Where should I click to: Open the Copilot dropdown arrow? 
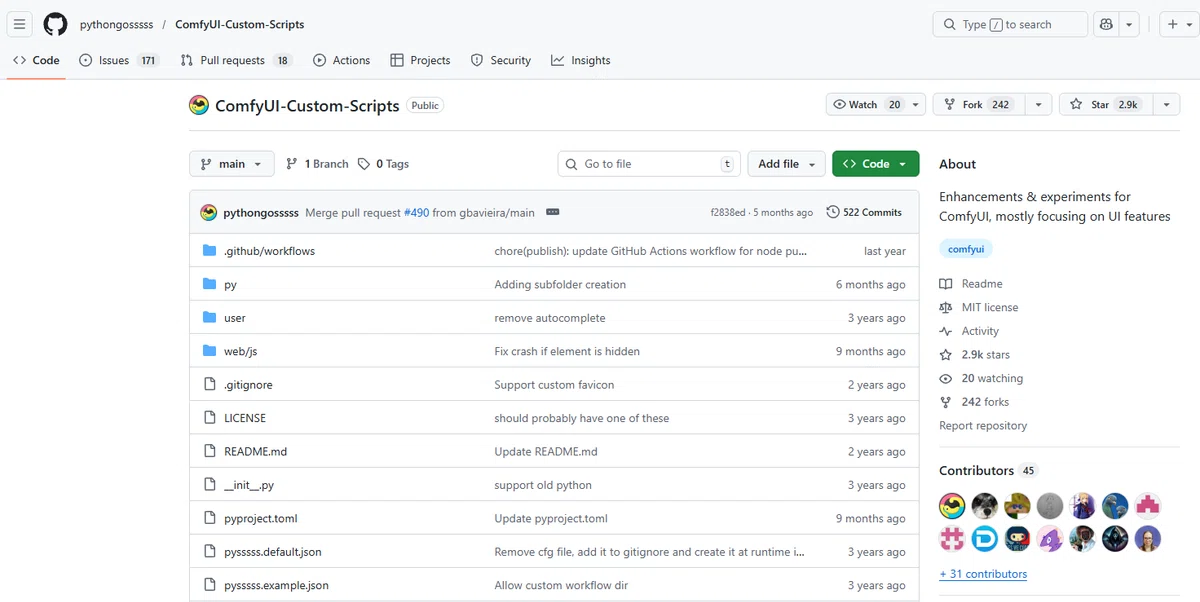point(1129,24)
